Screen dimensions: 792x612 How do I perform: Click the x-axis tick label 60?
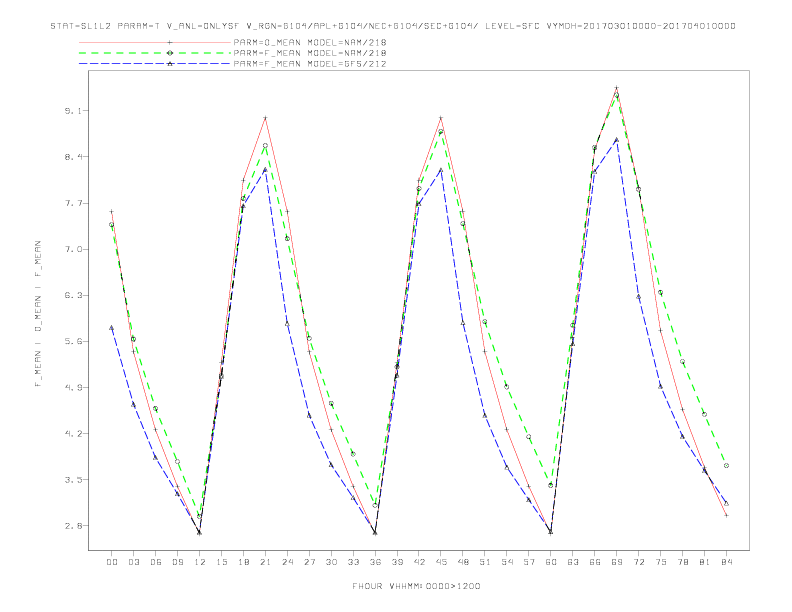tap(551, 562)
